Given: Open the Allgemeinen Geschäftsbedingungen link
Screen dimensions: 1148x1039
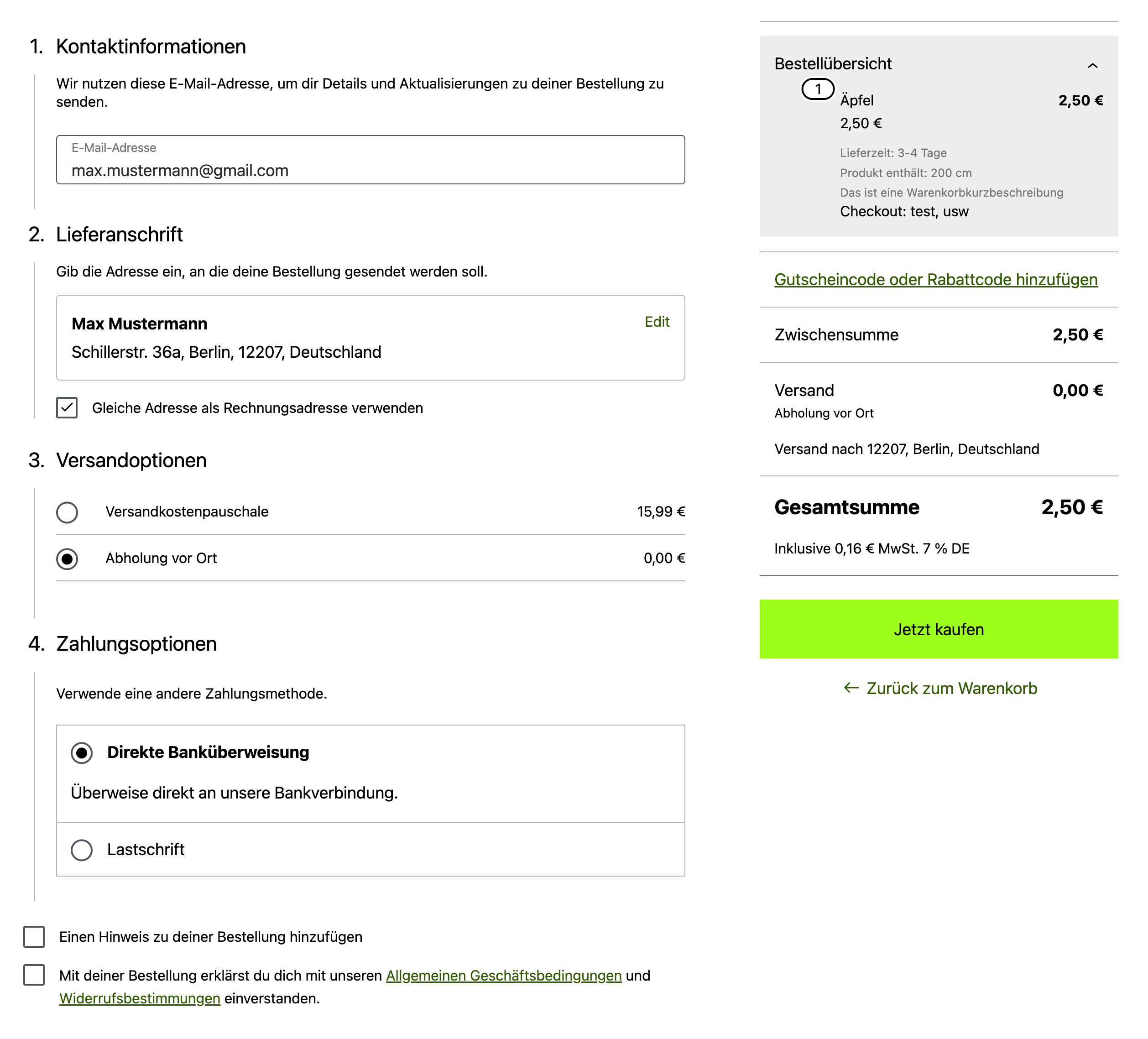Looking at the screenshot, I should 503,975.
